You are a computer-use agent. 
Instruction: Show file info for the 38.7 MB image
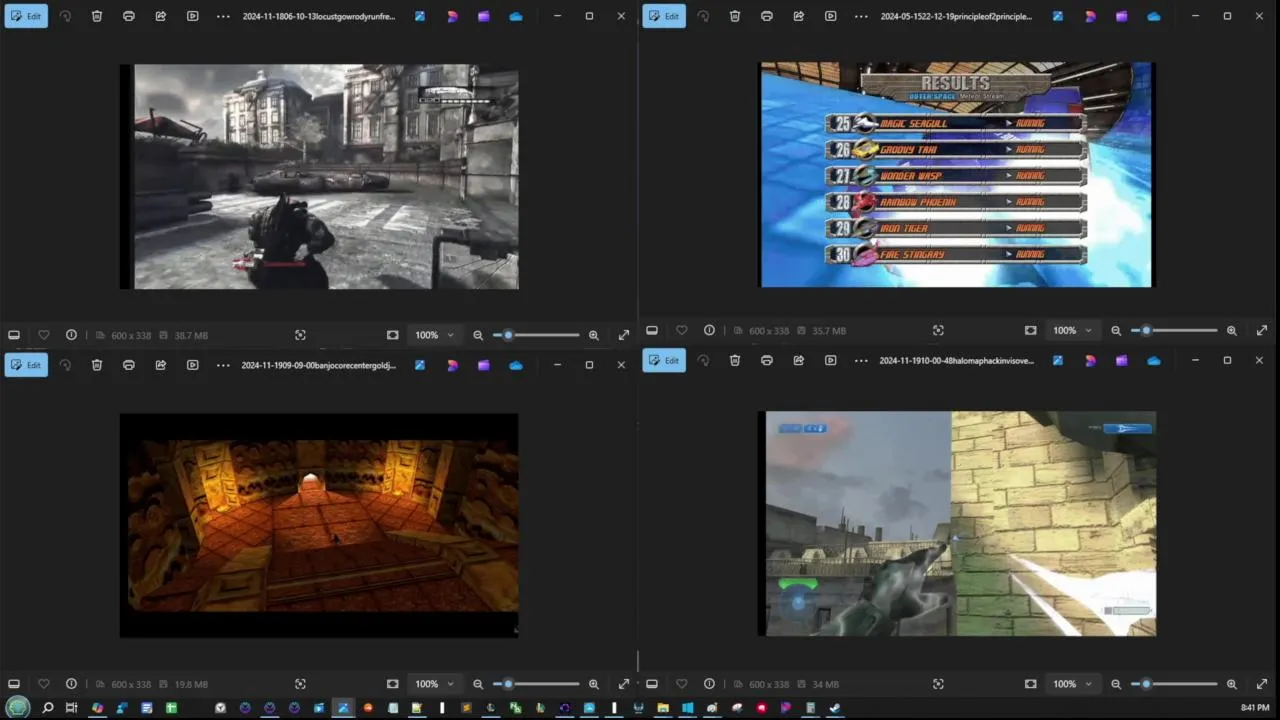point(71,335)
